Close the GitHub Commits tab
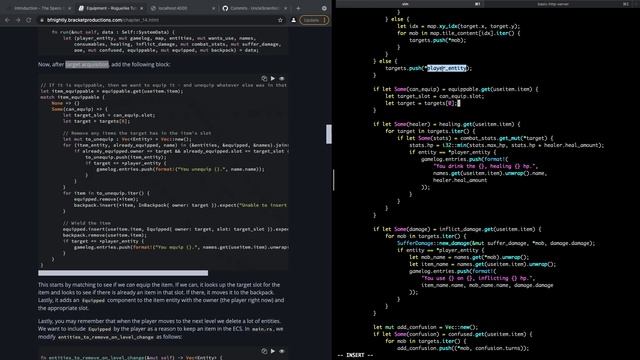Screen dimensions: 640x360 click(x=285, y=8)
